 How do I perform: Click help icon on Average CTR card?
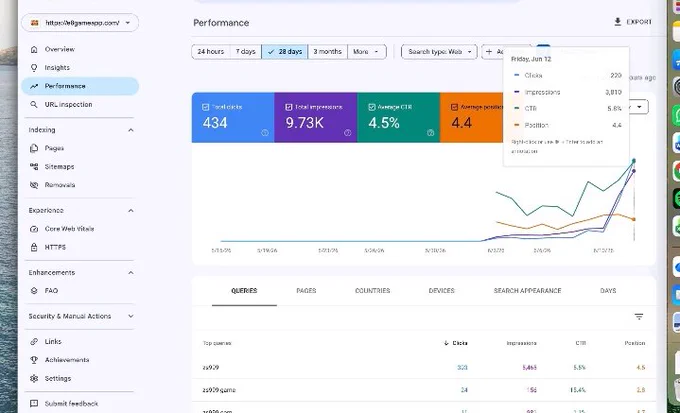[430, 133]
